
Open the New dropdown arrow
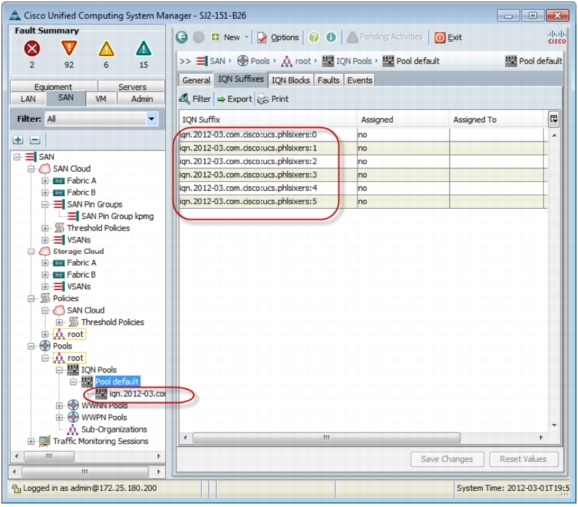[x=247, y=37]
